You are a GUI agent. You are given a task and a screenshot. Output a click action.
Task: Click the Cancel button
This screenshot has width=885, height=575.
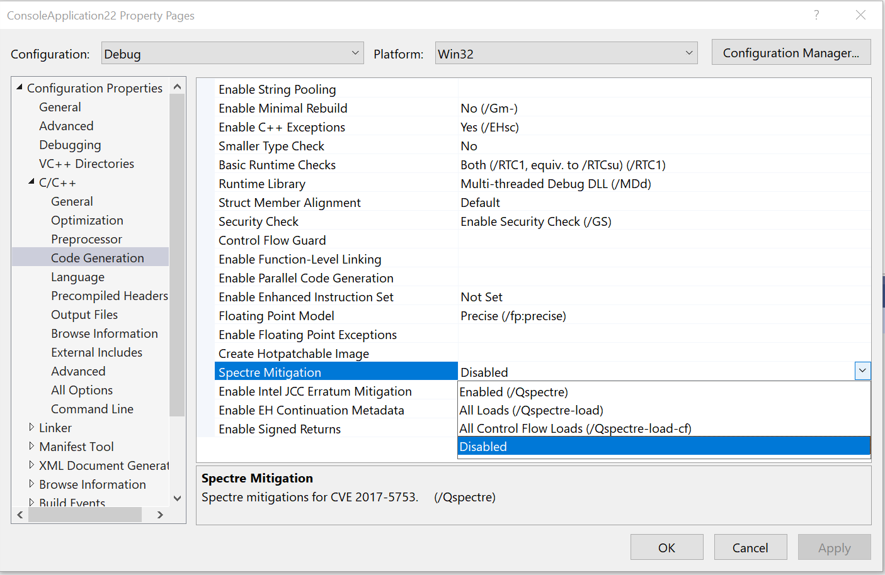(x=750, y=547)
